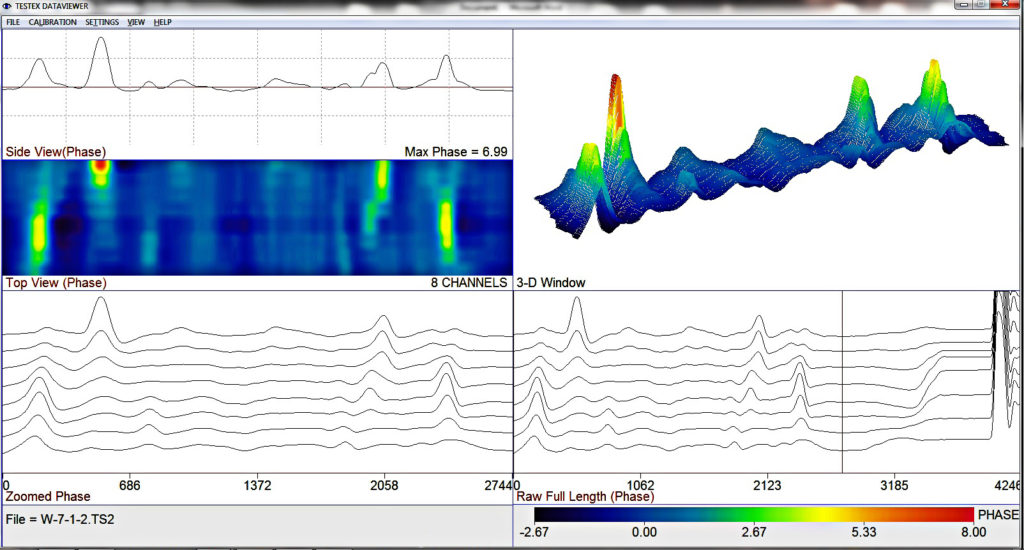Click the 2058 axis tick in Zoomed Phase
The width and height of the screenshot is (1024, 550).
pyautogui.click(x=384, y=485)
